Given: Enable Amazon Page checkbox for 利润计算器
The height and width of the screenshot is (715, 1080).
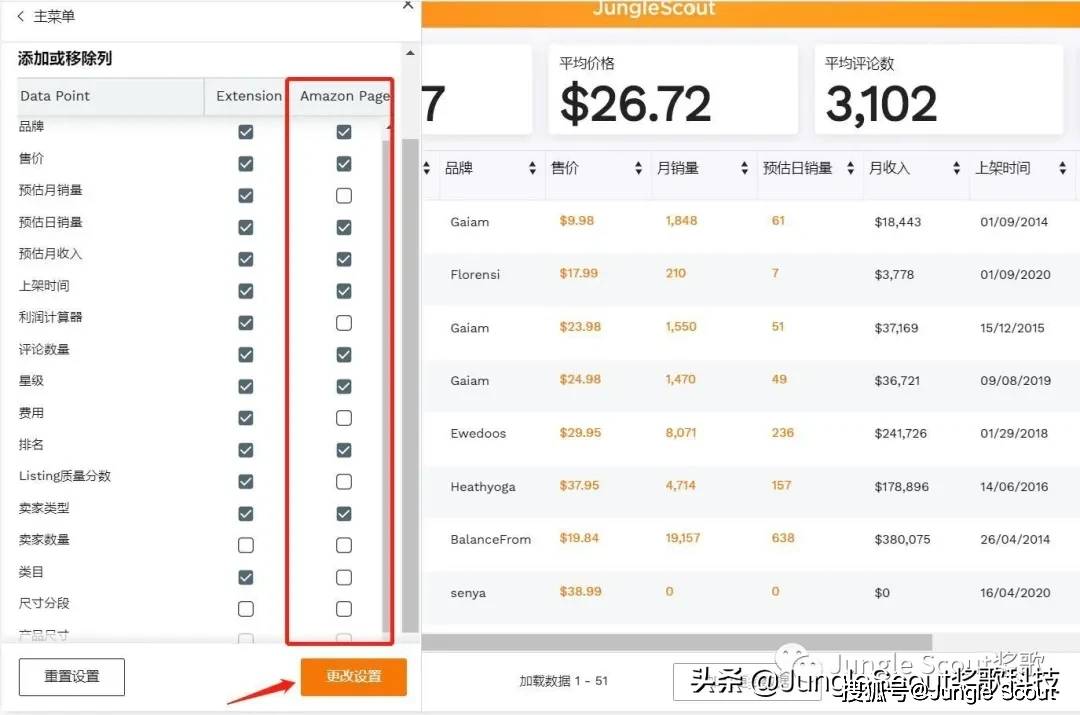Looking at the screenshot, I should [344, 323].
